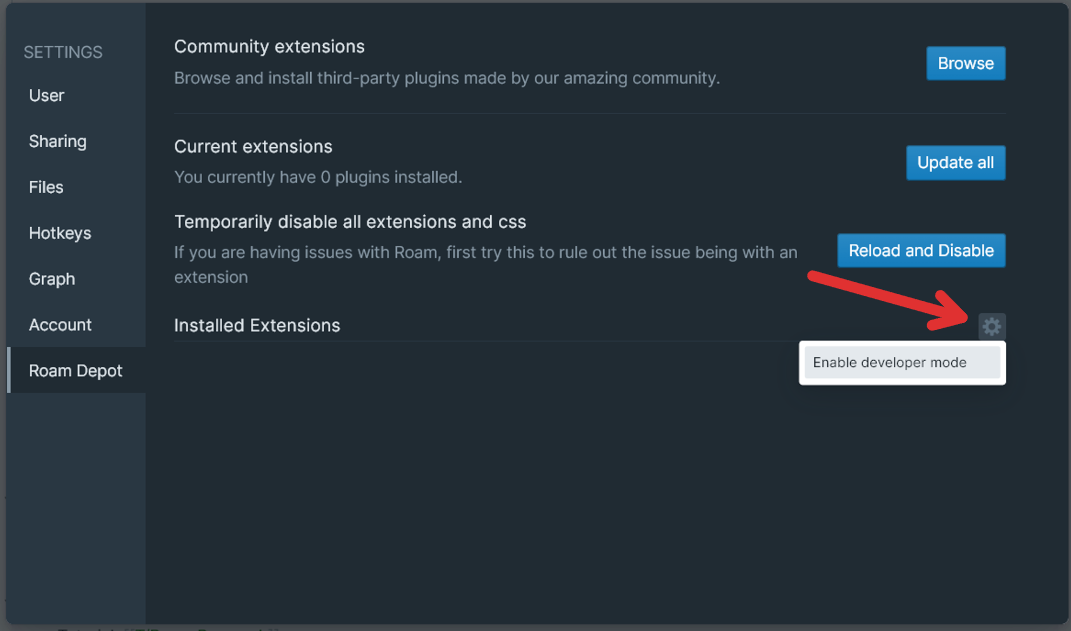Viewport: 1071px width, 631px height.
Task: Hit the Reload and Disable button
Action: [x=921, y=251]
